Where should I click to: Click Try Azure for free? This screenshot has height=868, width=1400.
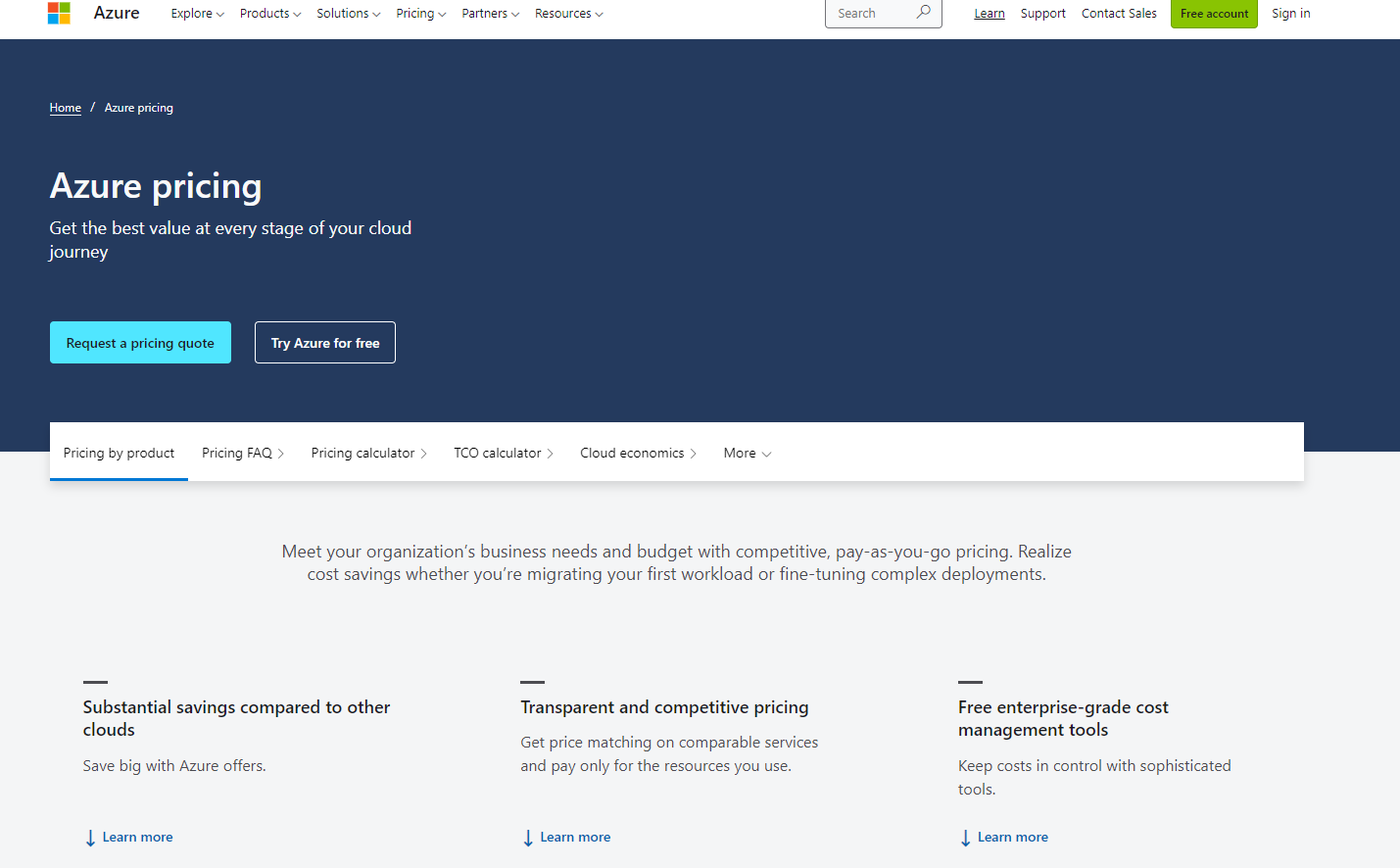[324, 342]
